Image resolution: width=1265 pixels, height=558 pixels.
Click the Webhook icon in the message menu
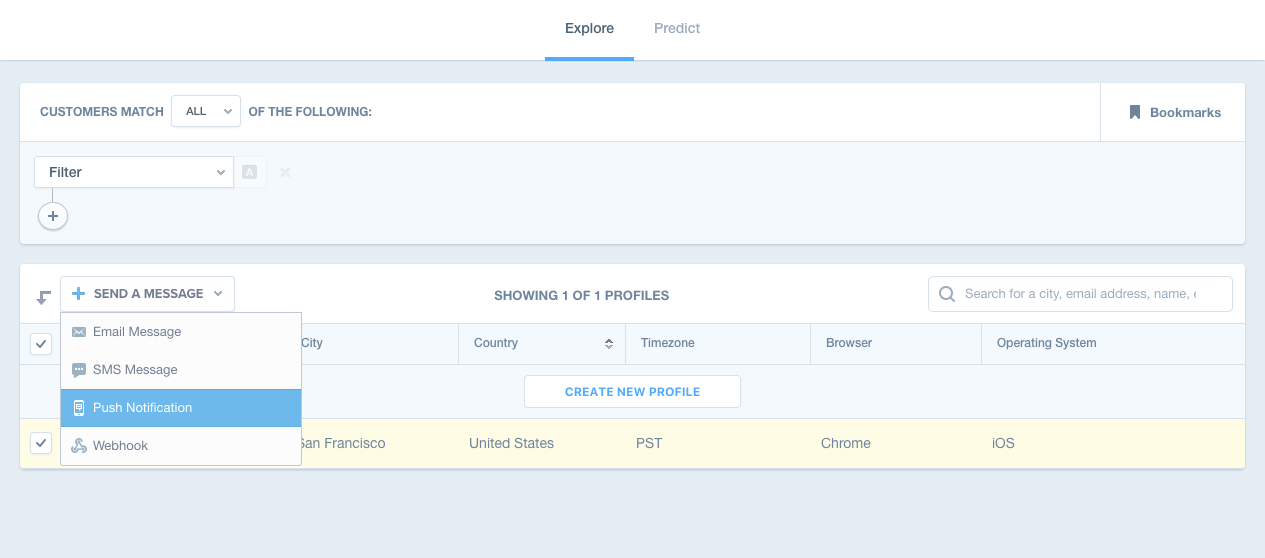[79, 446]
